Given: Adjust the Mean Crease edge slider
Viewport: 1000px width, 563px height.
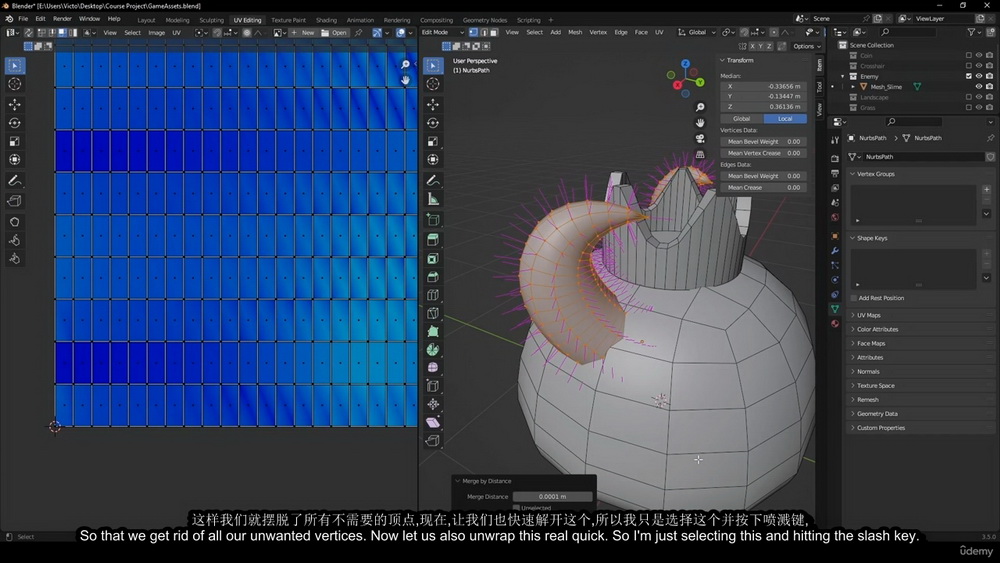Looking at the screenshot, I should [763, 187].
